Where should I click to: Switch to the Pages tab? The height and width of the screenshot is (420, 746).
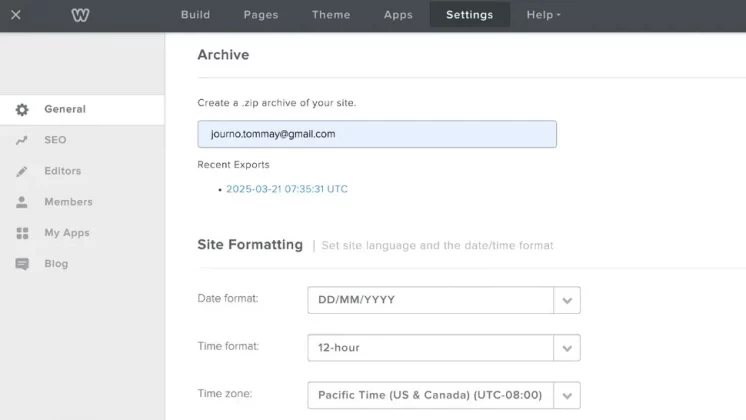pyautogui.click(x=261, y=15)
